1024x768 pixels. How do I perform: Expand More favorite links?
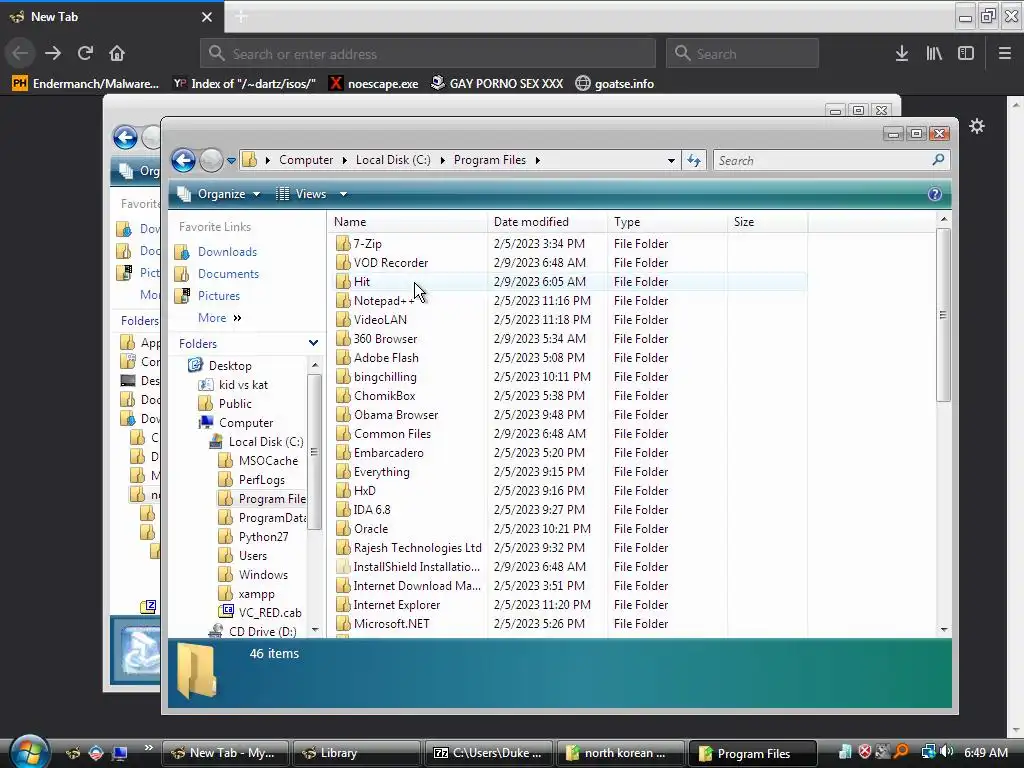[219, 317]
